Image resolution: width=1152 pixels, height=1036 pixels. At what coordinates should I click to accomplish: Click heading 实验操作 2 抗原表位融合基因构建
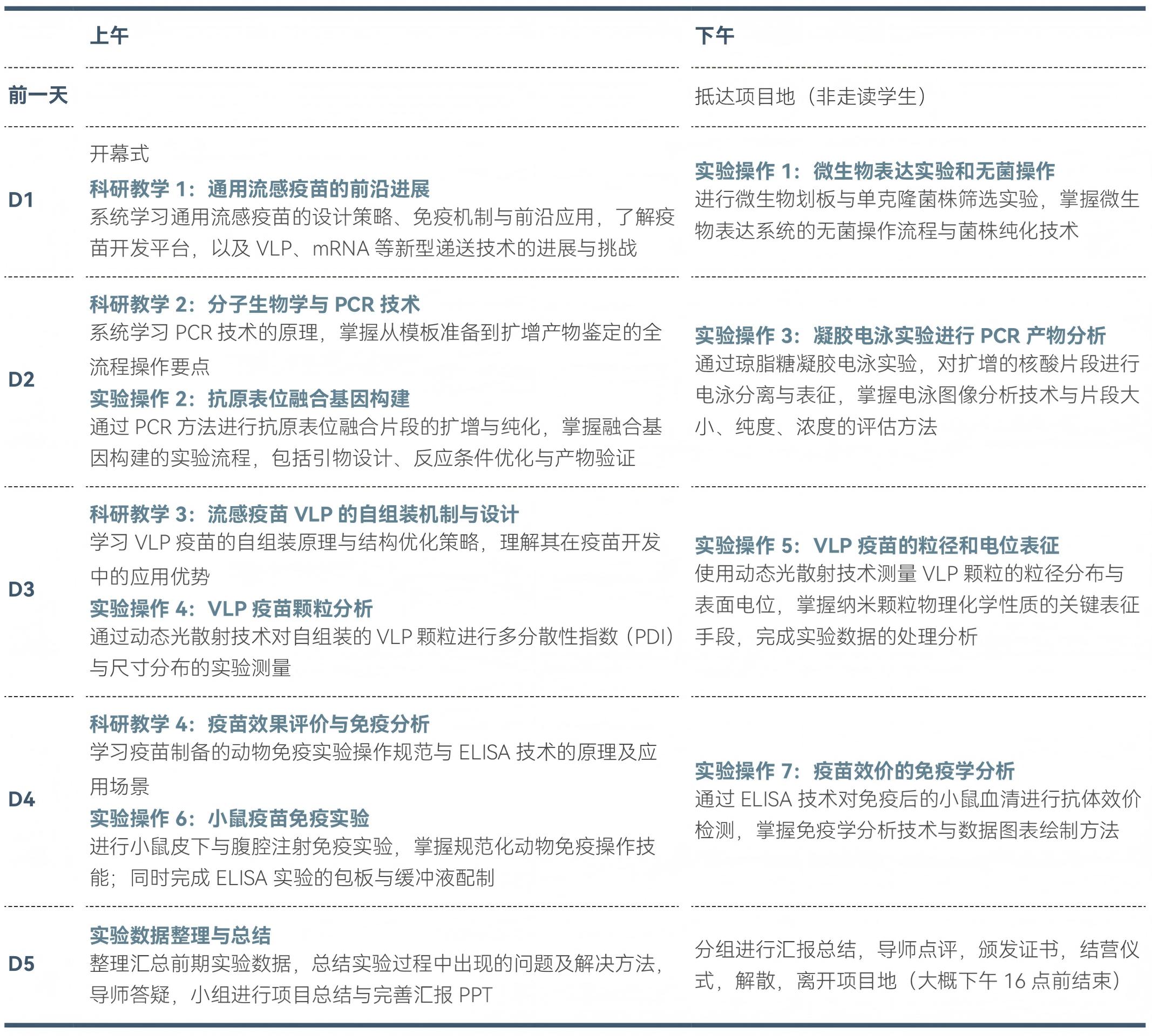point(249,398)
